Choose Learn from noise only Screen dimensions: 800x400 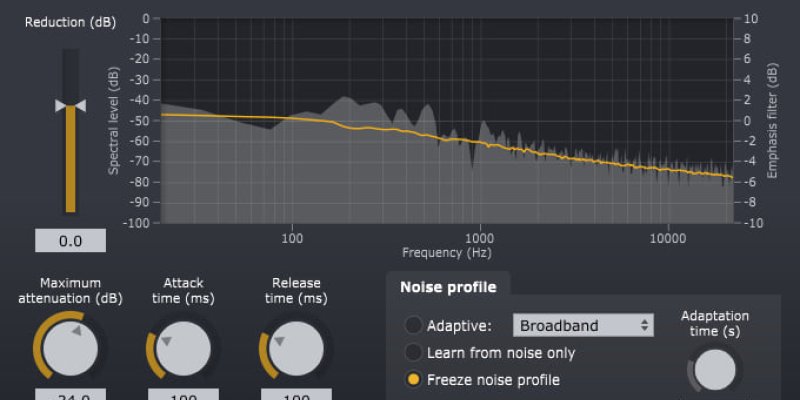[x=413, y=353]
